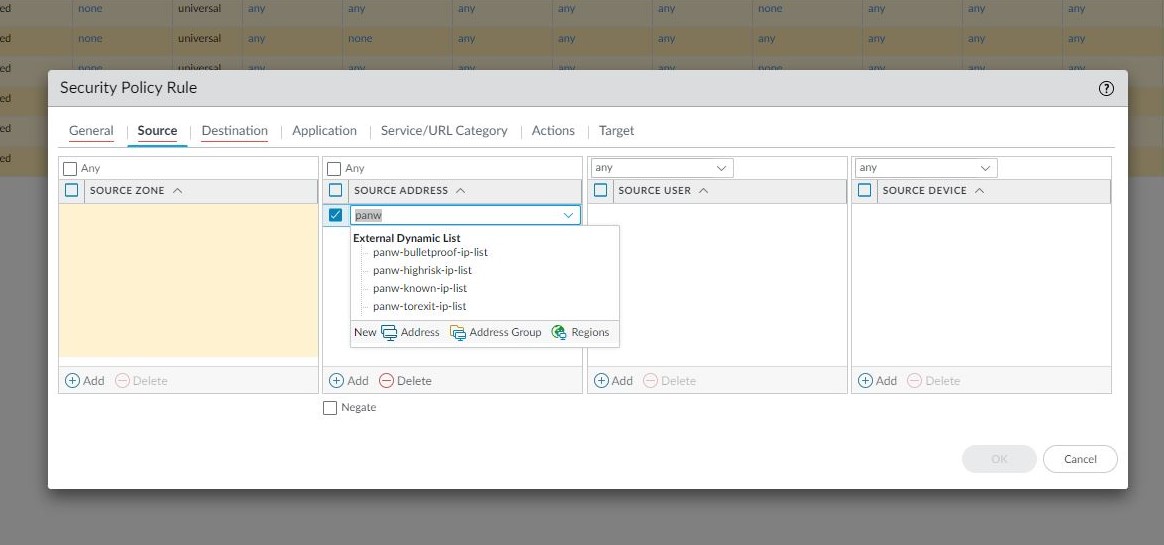Check the Source Zone header checkbox
Screen dimensions: 1164x545
tap(71, 190)
